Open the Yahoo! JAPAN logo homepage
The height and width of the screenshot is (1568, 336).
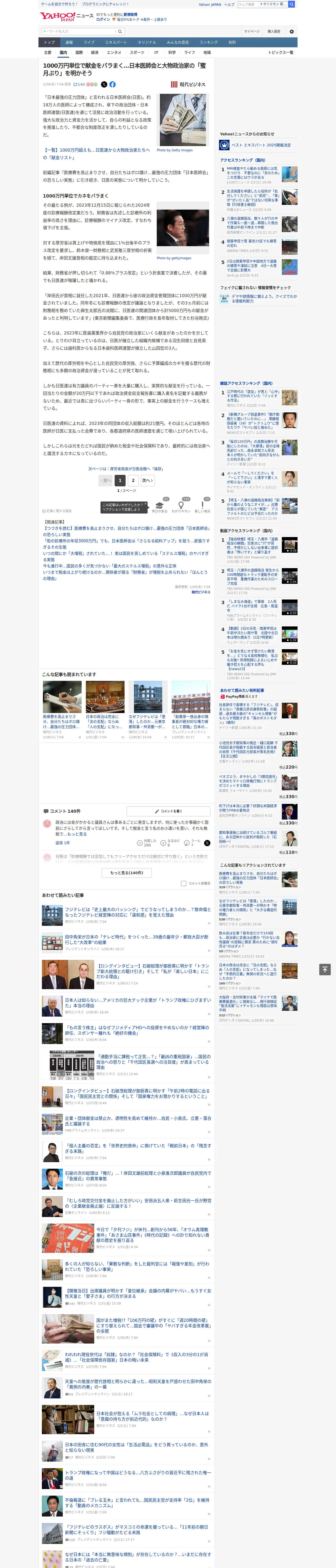(58, 16)
